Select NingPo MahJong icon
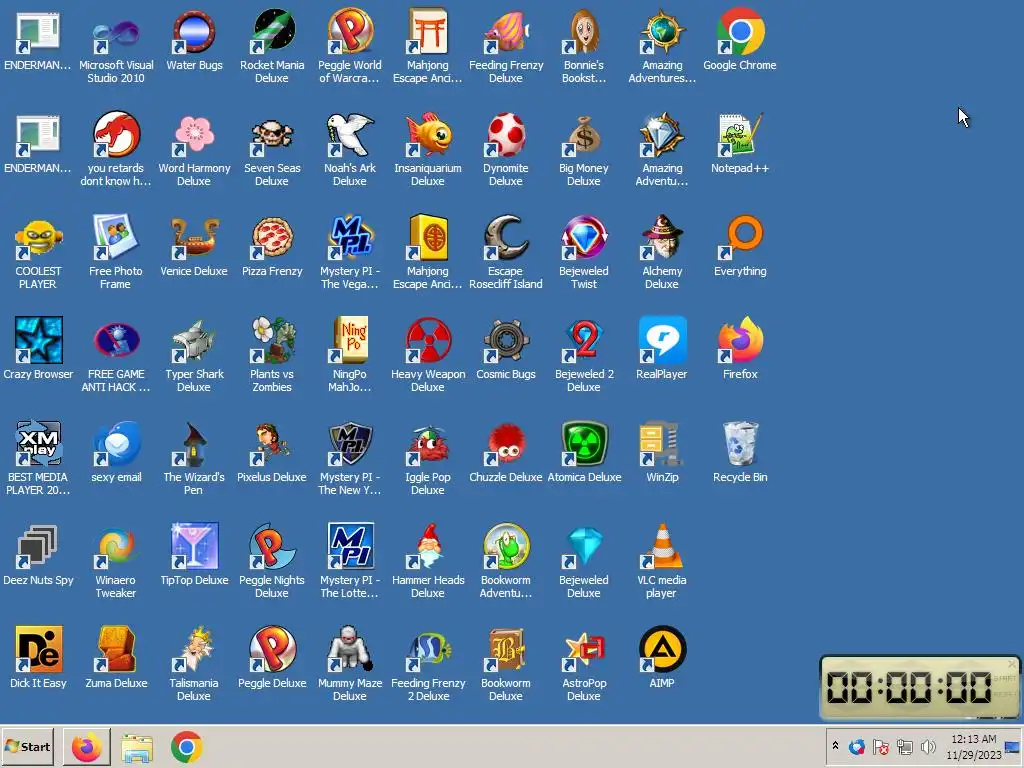Screen dimensions: 1024x768 [350, 341]
